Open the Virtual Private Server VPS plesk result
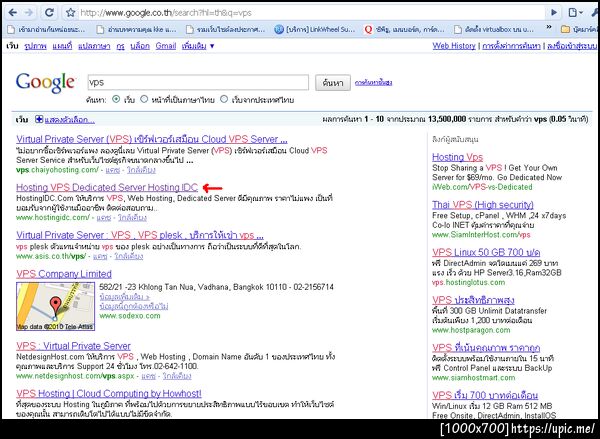600x439 pixels. coord(140,235)
